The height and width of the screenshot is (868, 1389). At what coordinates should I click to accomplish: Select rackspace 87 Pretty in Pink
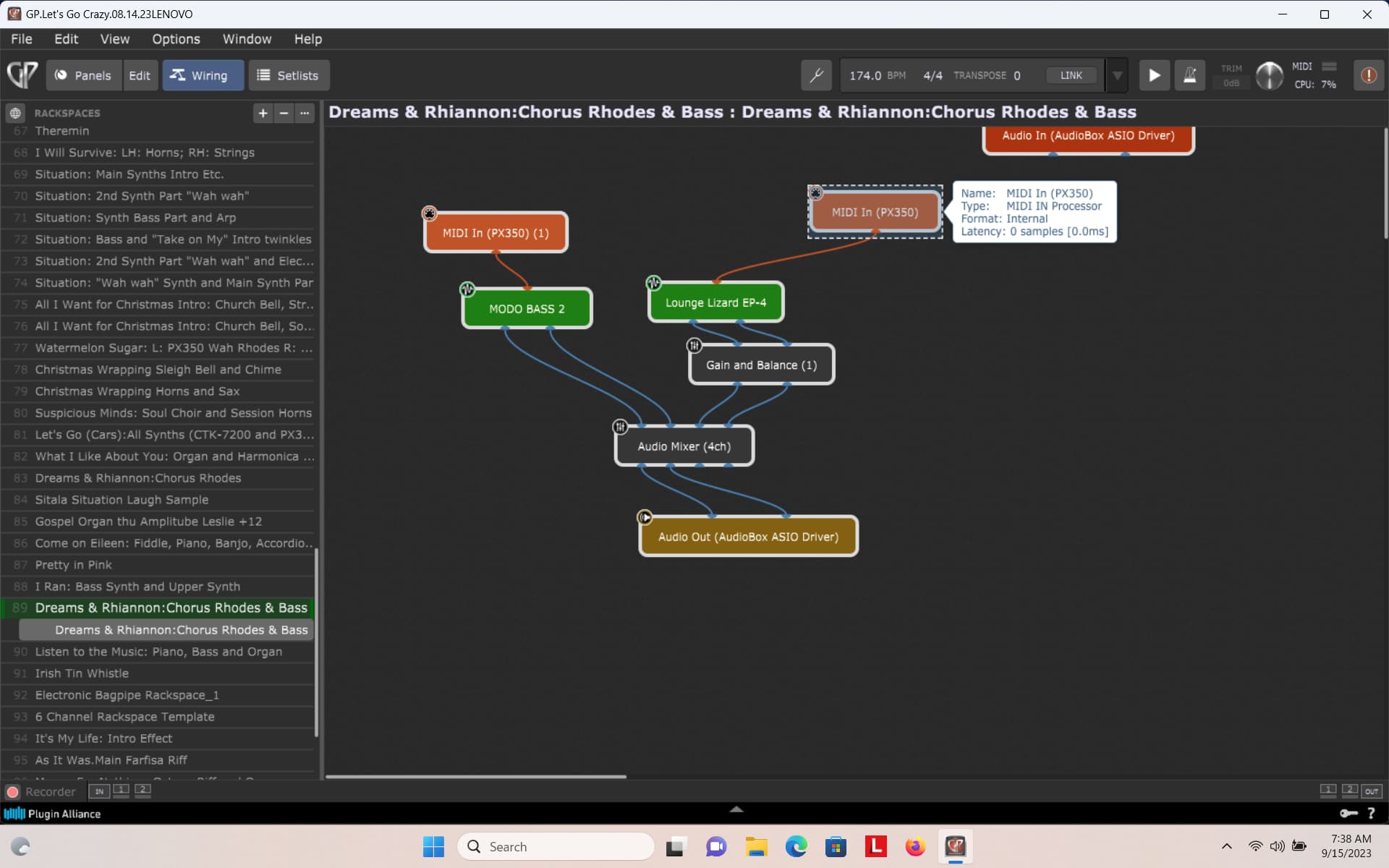pos(158,565)
